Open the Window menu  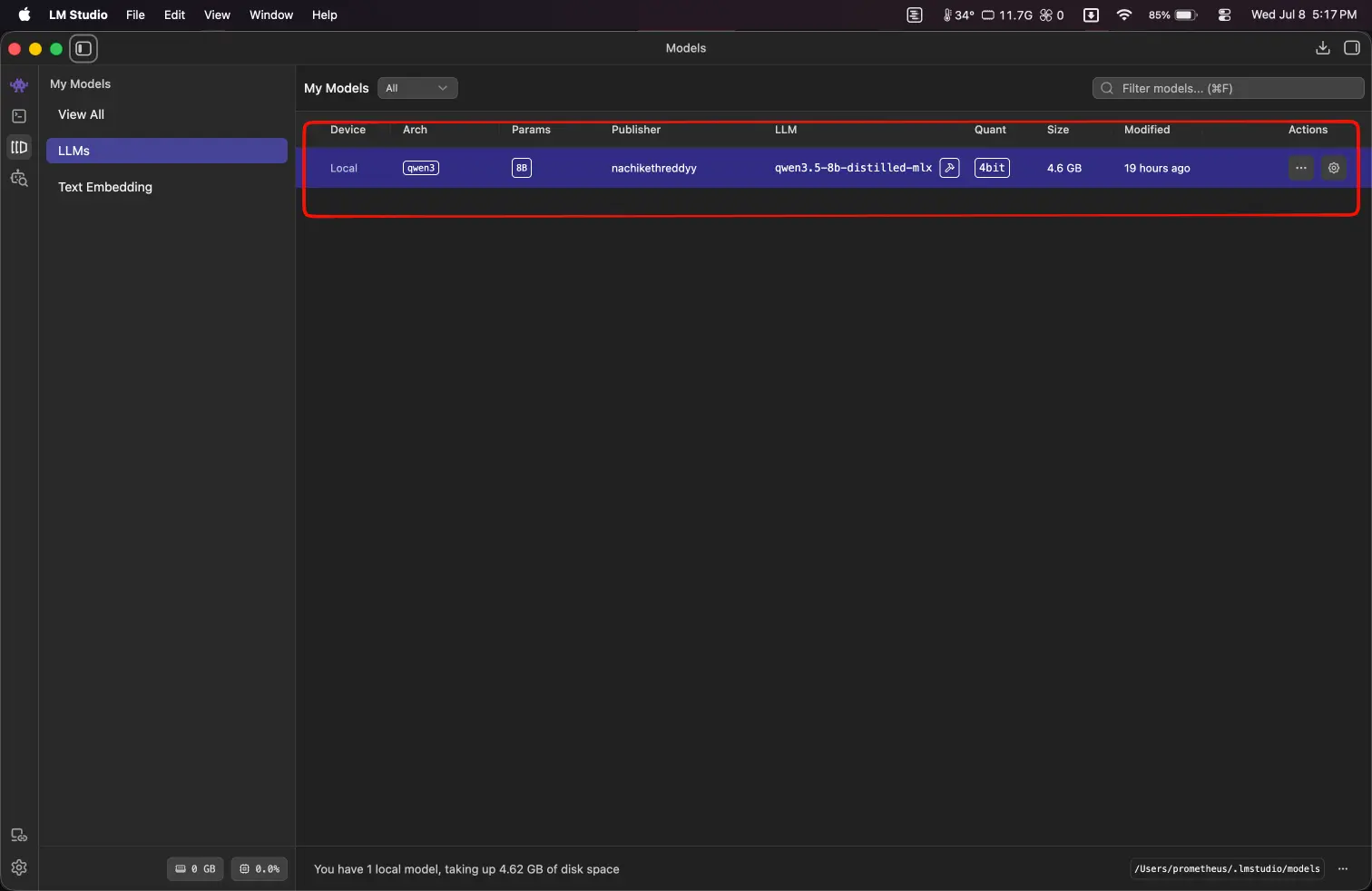pos(271,15)
